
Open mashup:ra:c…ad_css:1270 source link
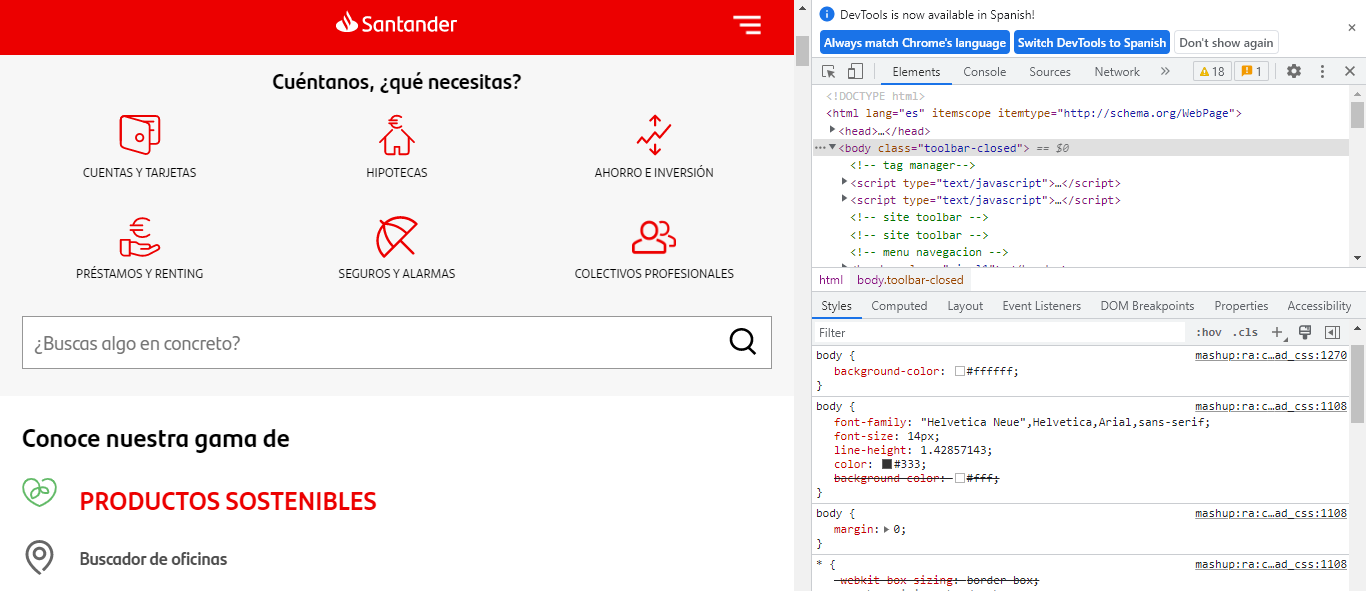point(1271,355)
